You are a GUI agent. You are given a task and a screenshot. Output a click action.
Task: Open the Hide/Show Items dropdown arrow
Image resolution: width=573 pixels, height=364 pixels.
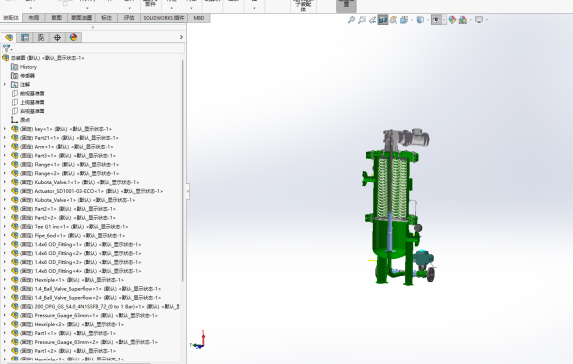[444, 20]
